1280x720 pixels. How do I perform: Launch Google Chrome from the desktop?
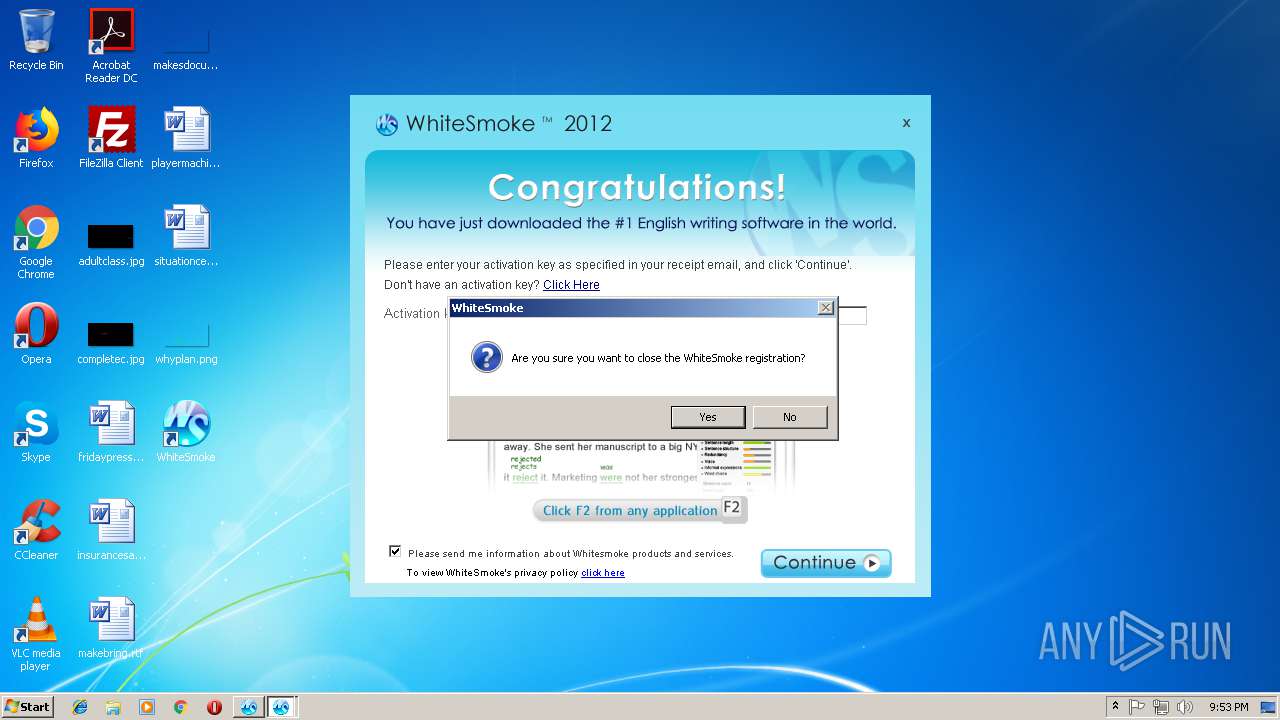tap(36, 242)
